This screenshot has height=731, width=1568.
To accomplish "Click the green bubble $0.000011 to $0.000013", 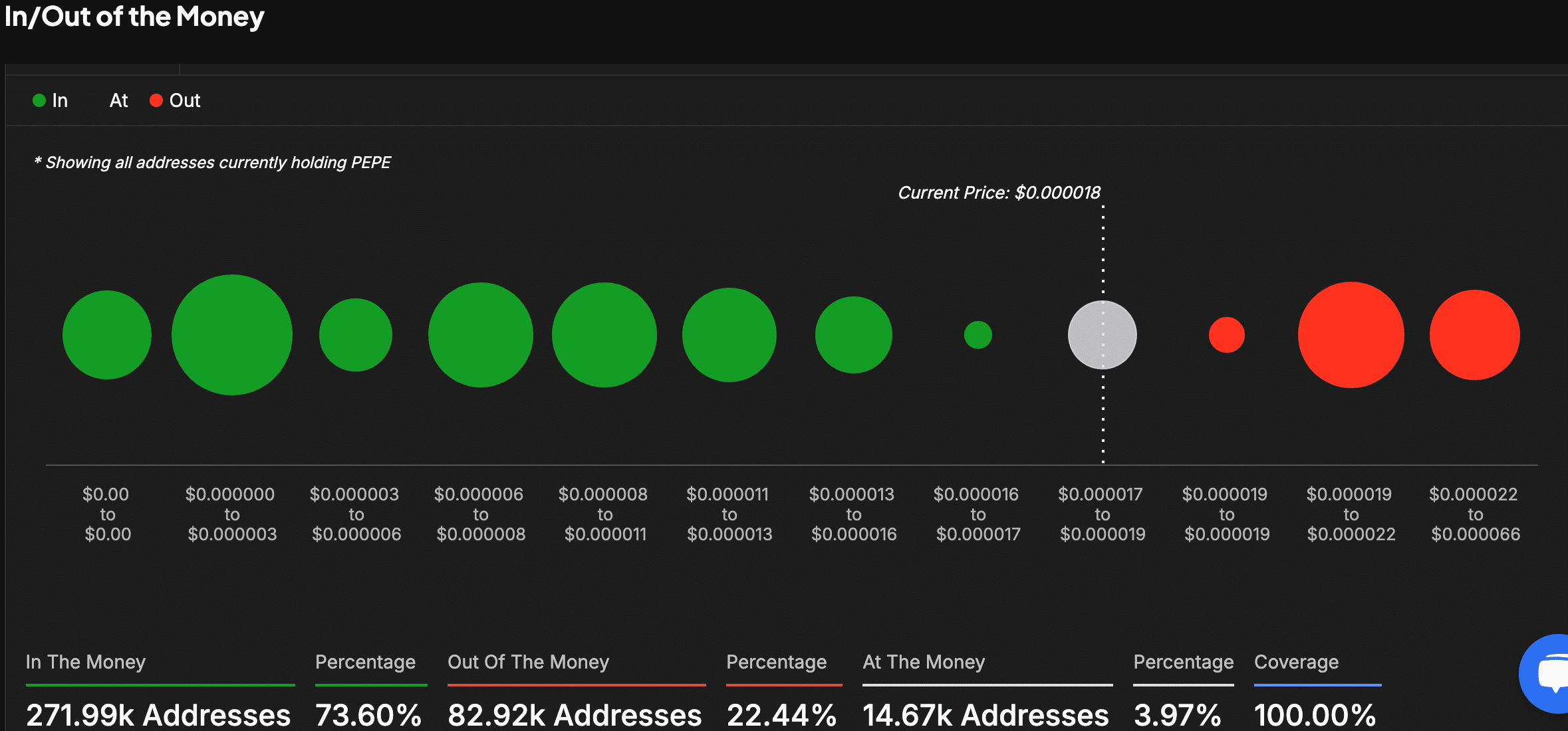I will [729, 335].
